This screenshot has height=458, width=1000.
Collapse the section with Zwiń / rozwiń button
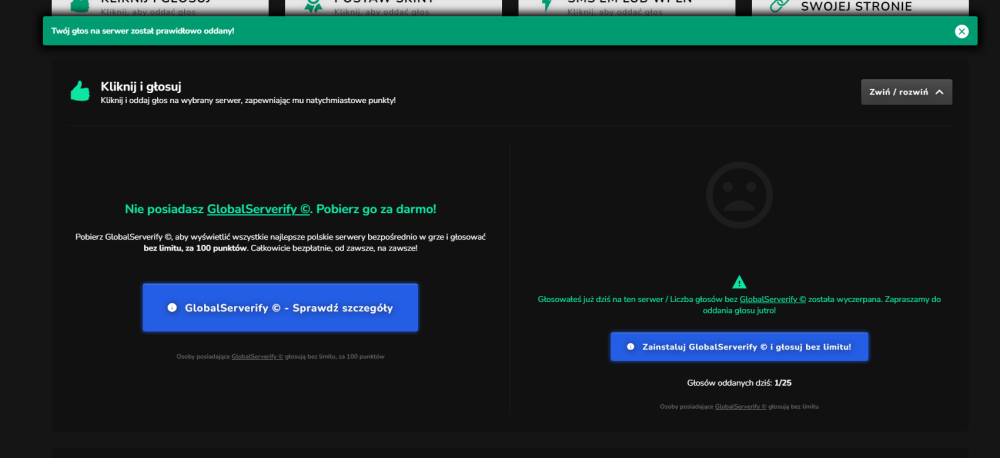pyautogui.click(x=906, y=92)
